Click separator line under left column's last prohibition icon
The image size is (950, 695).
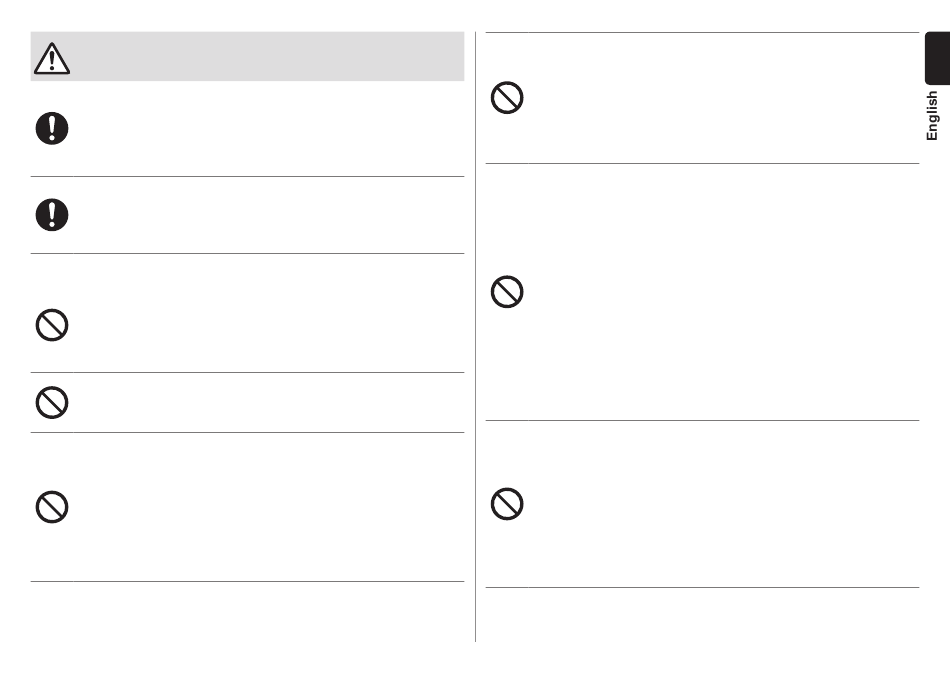click(247, 582)
